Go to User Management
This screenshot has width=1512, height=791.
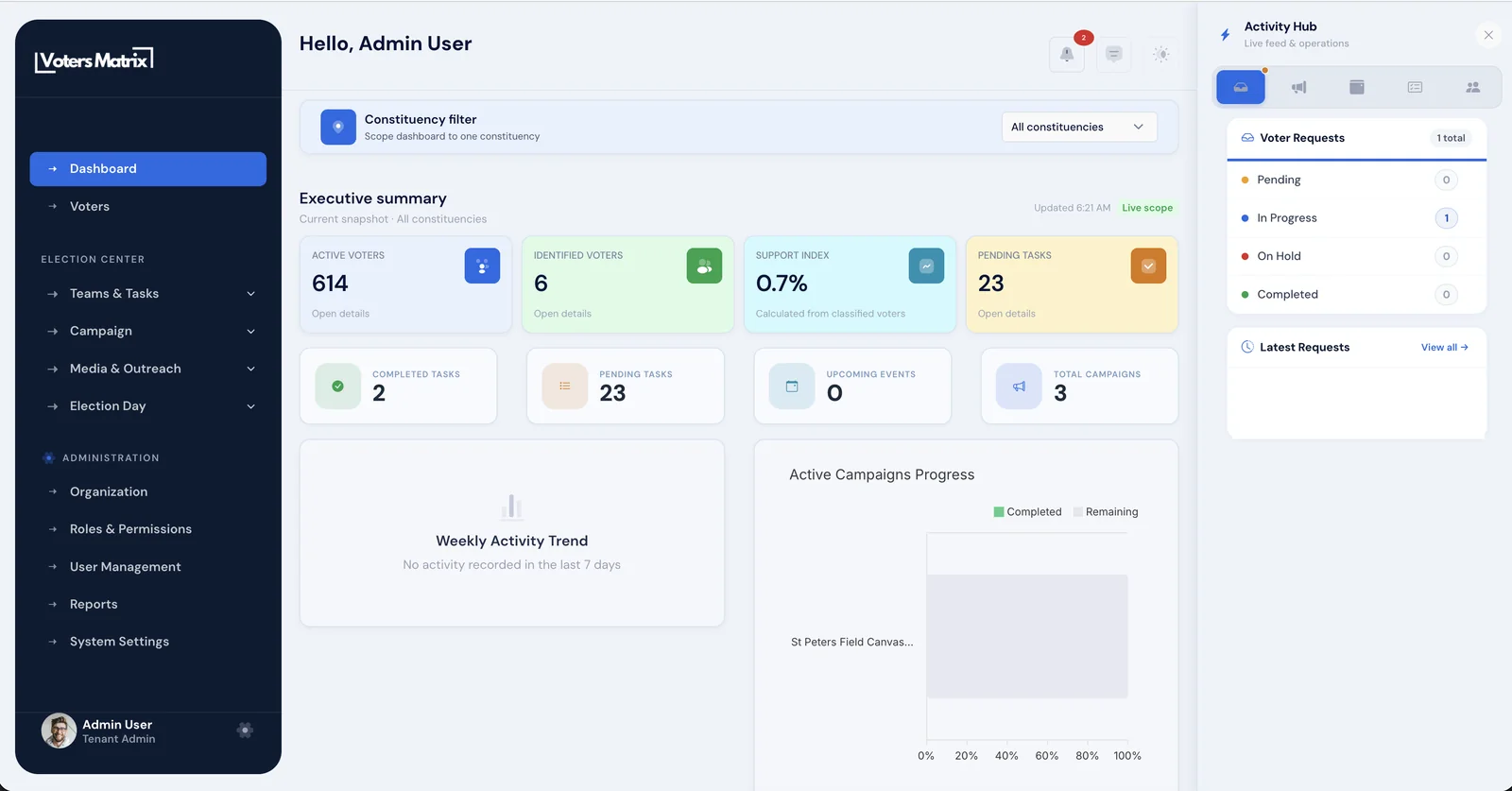coord(148,567)
